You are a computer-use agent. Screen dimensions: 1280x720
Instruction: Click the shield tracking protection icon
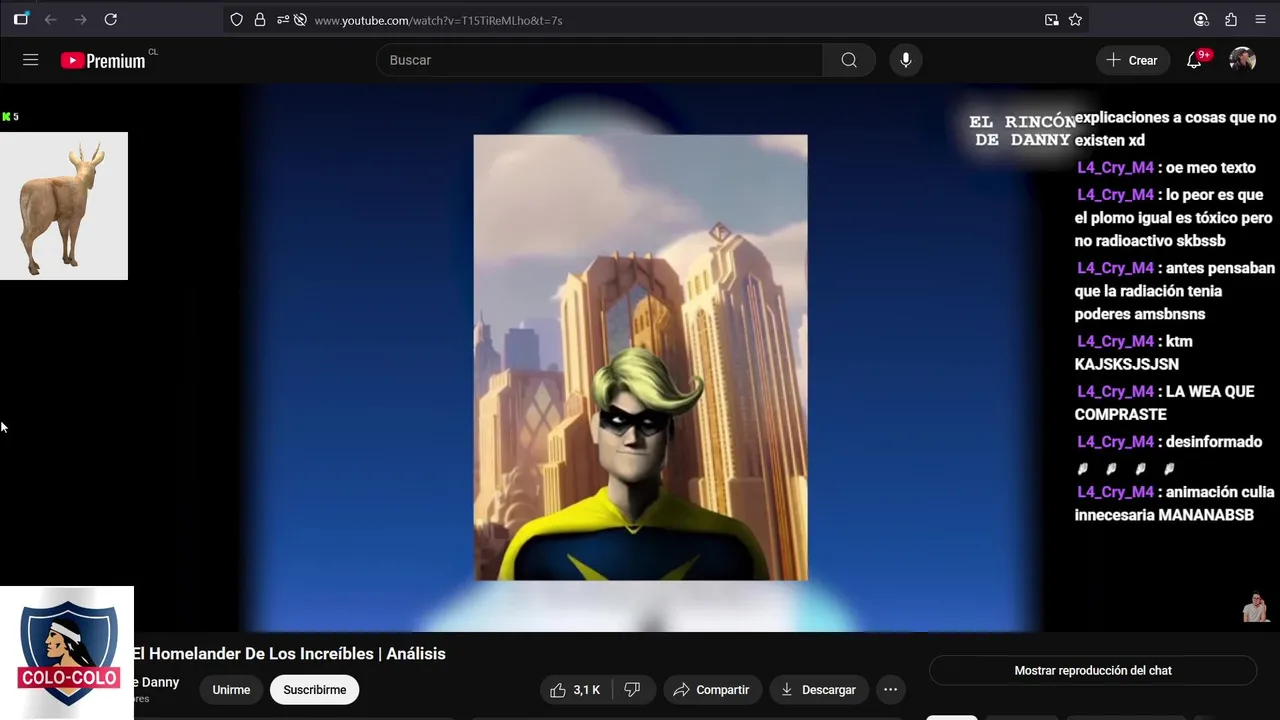[236, 20]
